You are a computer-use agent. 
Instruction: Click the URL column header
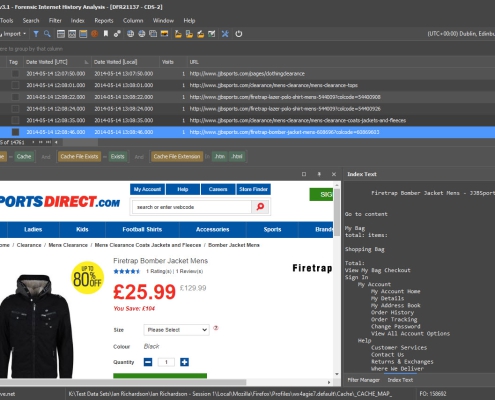click(341, 62)
